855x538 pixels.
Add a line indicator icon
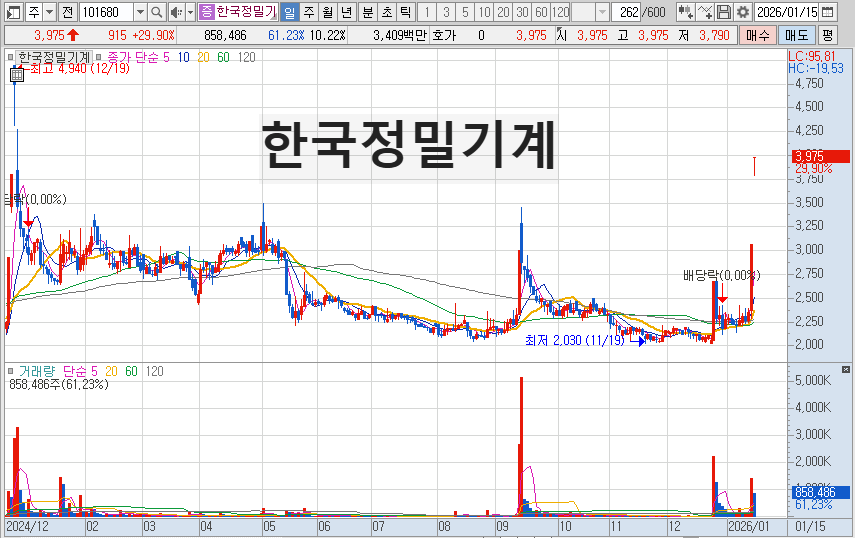point(705,11)
